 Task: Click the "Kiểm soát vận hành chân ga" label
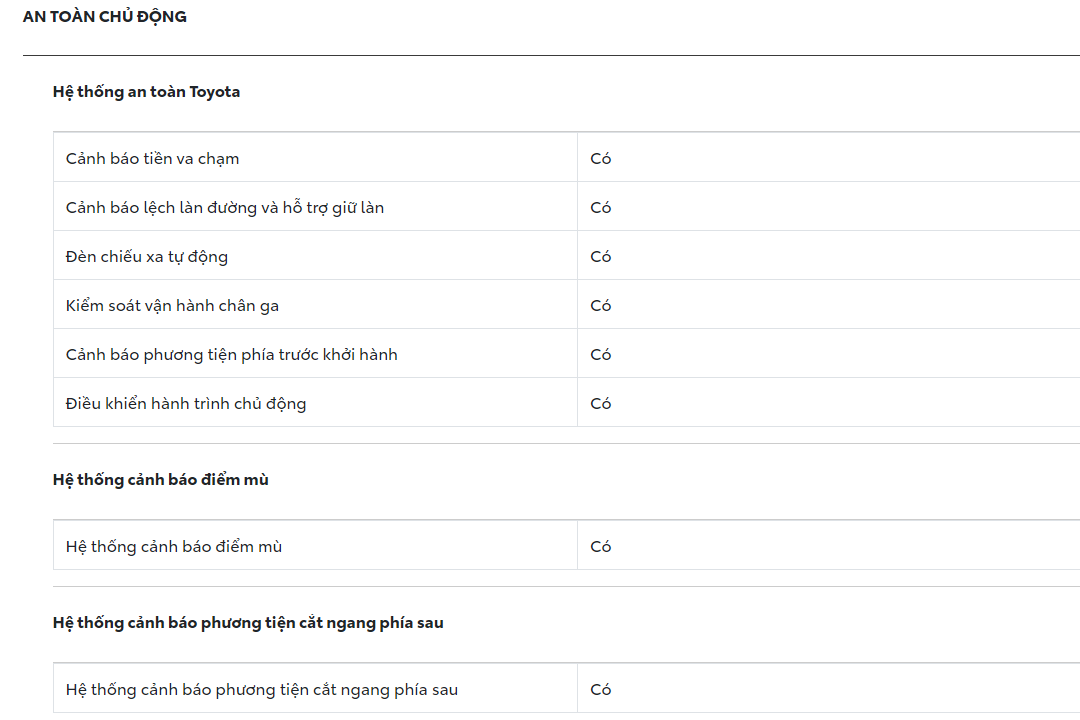(172, 306)
